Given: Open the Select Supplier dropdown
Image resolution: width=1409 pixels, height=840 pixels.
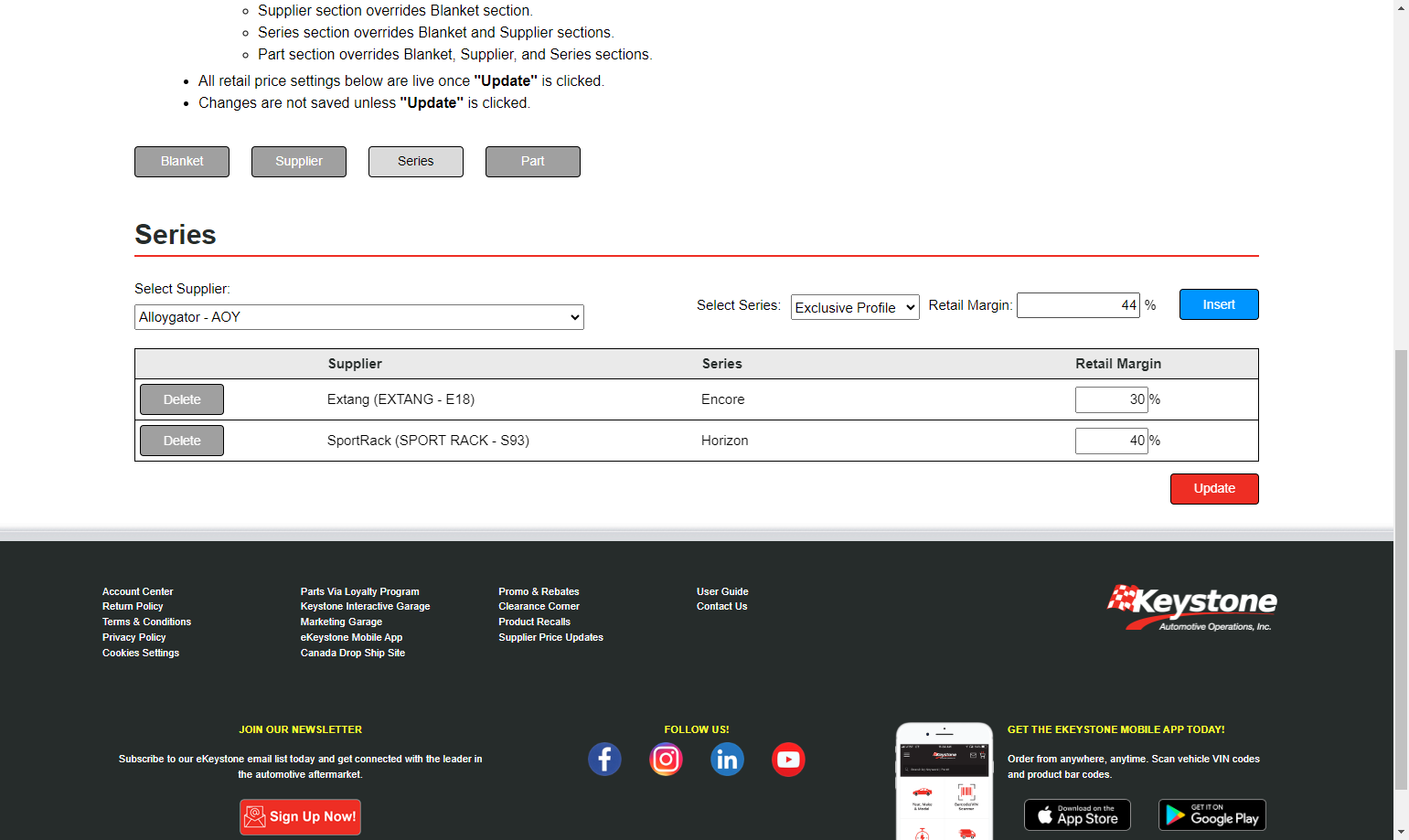Looking at the screenshot, I should click(359, 317).
